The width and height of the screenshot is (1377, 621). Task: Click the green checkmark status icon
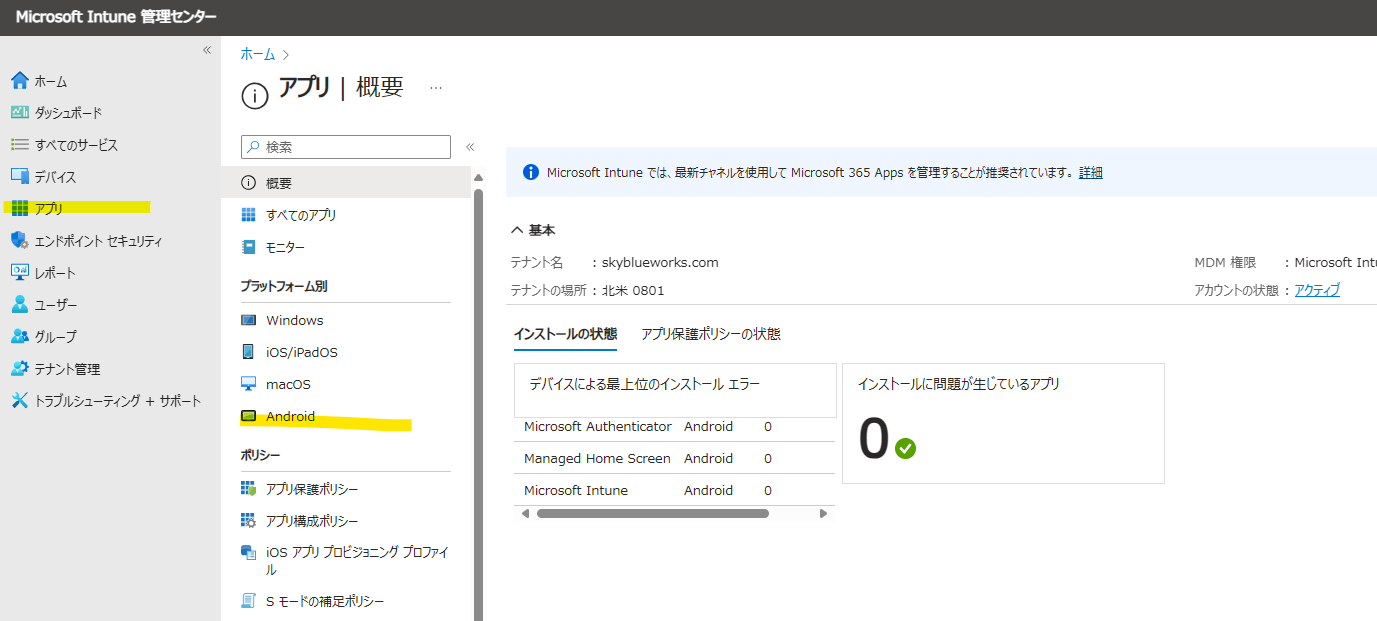point(905,448)
